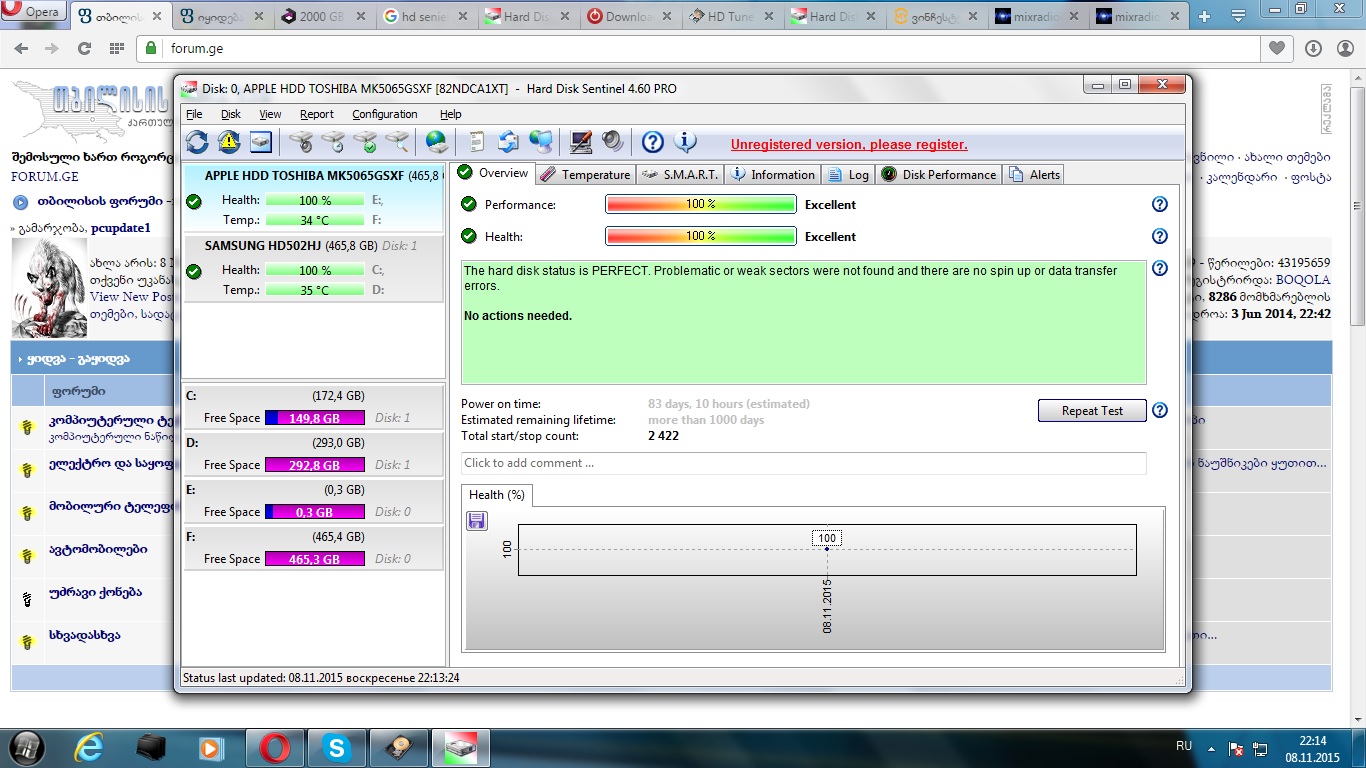This screenshot has width=1366, height=768.
Task: Click the FORUM.GE link on the webpage
Action: [x=44, y=176]
